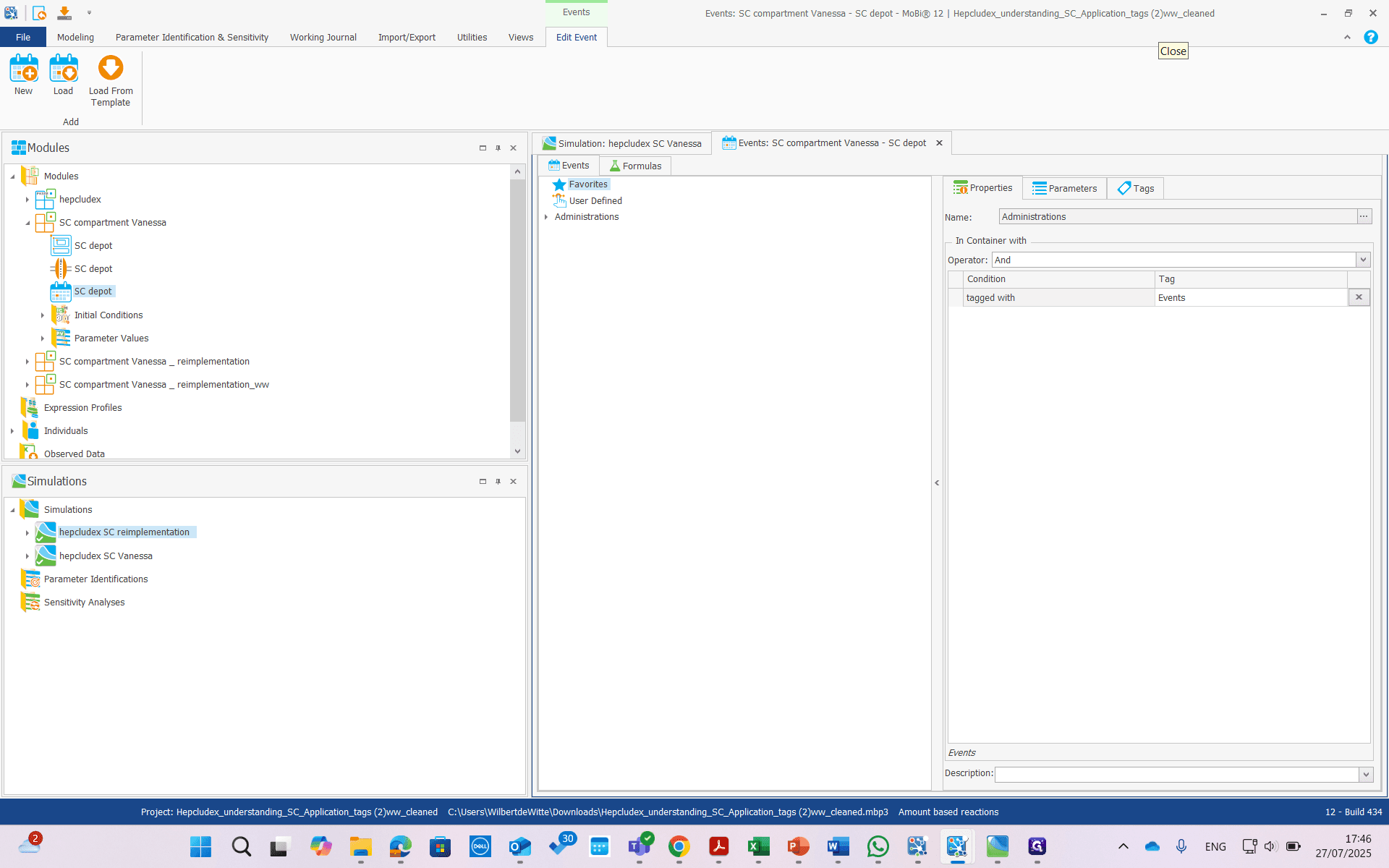Click the ellipsis button beside Name field
This screenshot has width=1389, height=868.
[1364, 216]
